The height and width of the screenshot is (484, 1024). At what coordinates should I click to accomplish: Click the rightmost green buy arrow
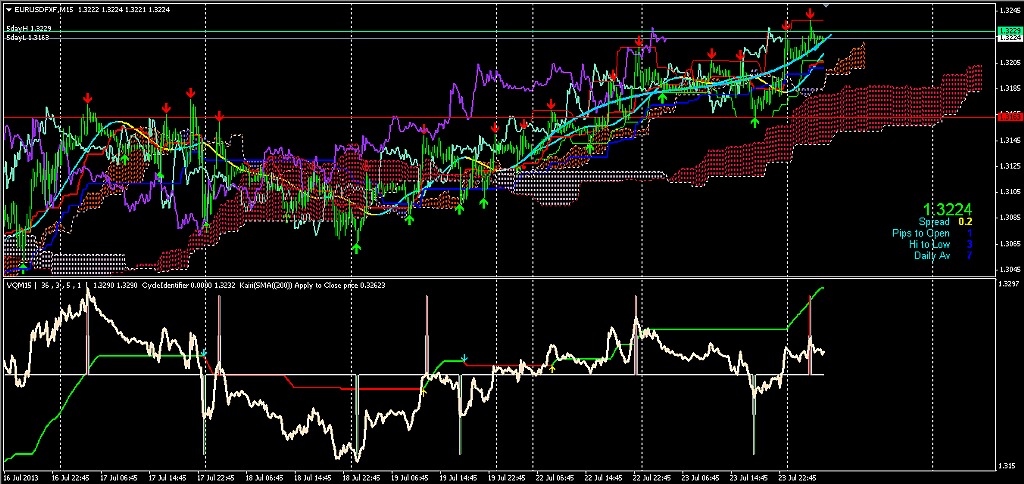click(754, 121)
